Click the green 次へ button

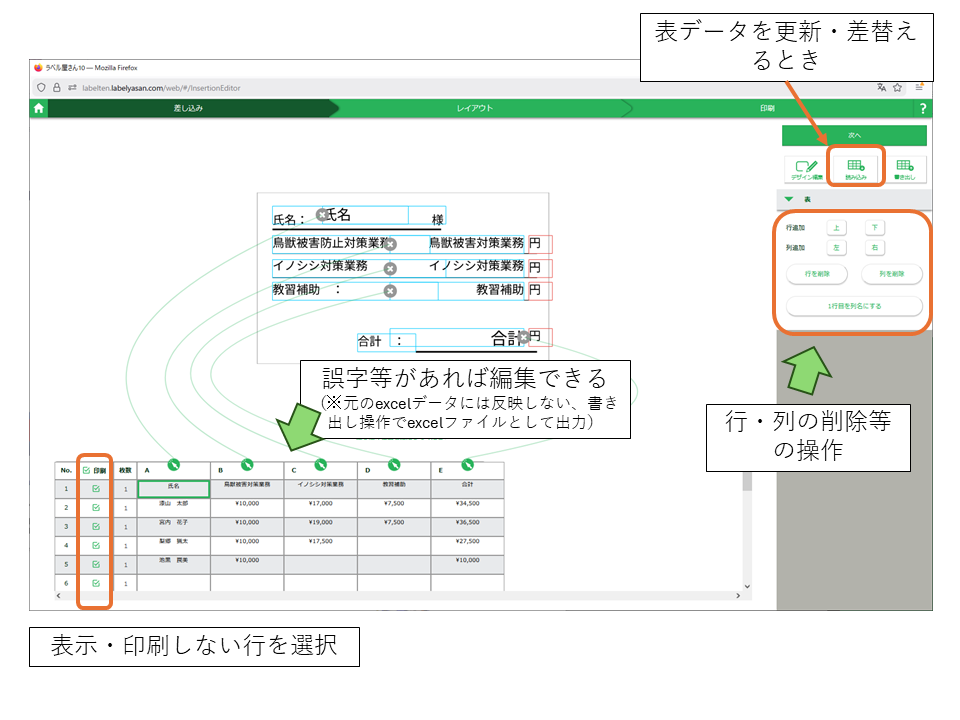pyautogui.click(x=854, y=135)
